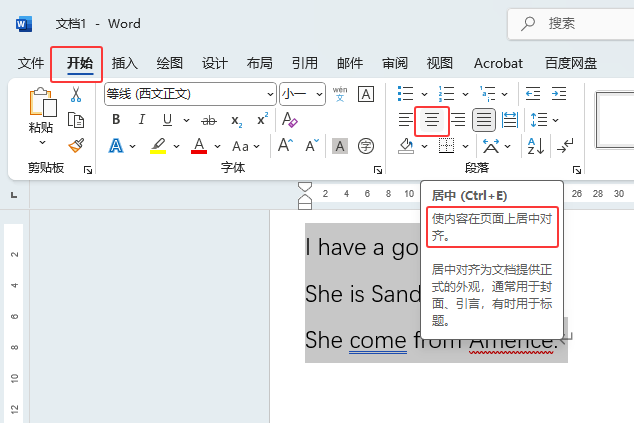634x423 pixels.
Task: Click Shading paint bucket icon
Action: pyautogui.click(x=406, y=146)
